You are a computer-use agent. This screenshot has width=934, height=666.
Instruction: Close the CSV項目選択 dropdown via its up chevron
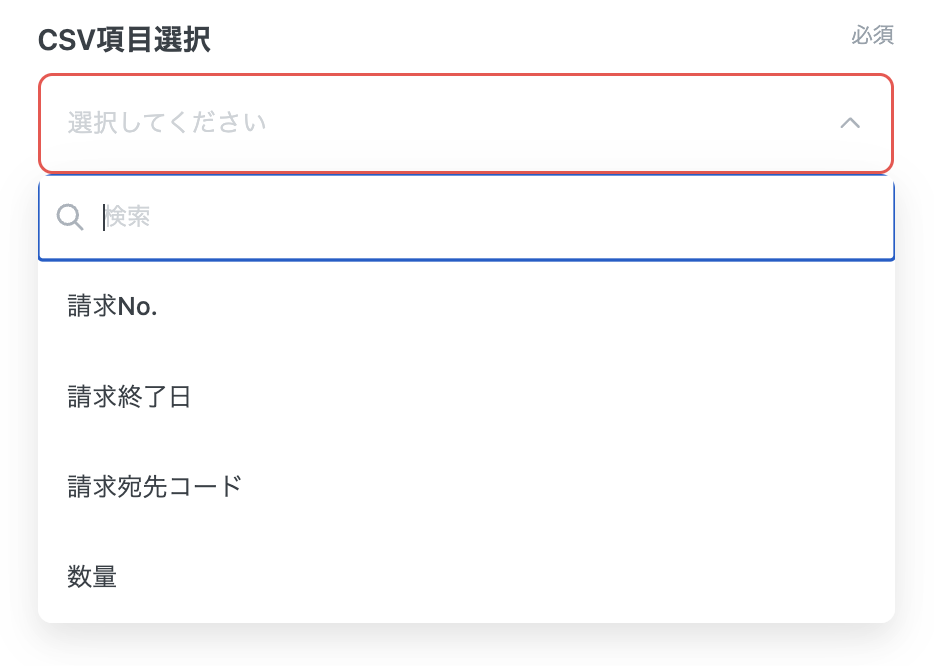click(850, 123)
